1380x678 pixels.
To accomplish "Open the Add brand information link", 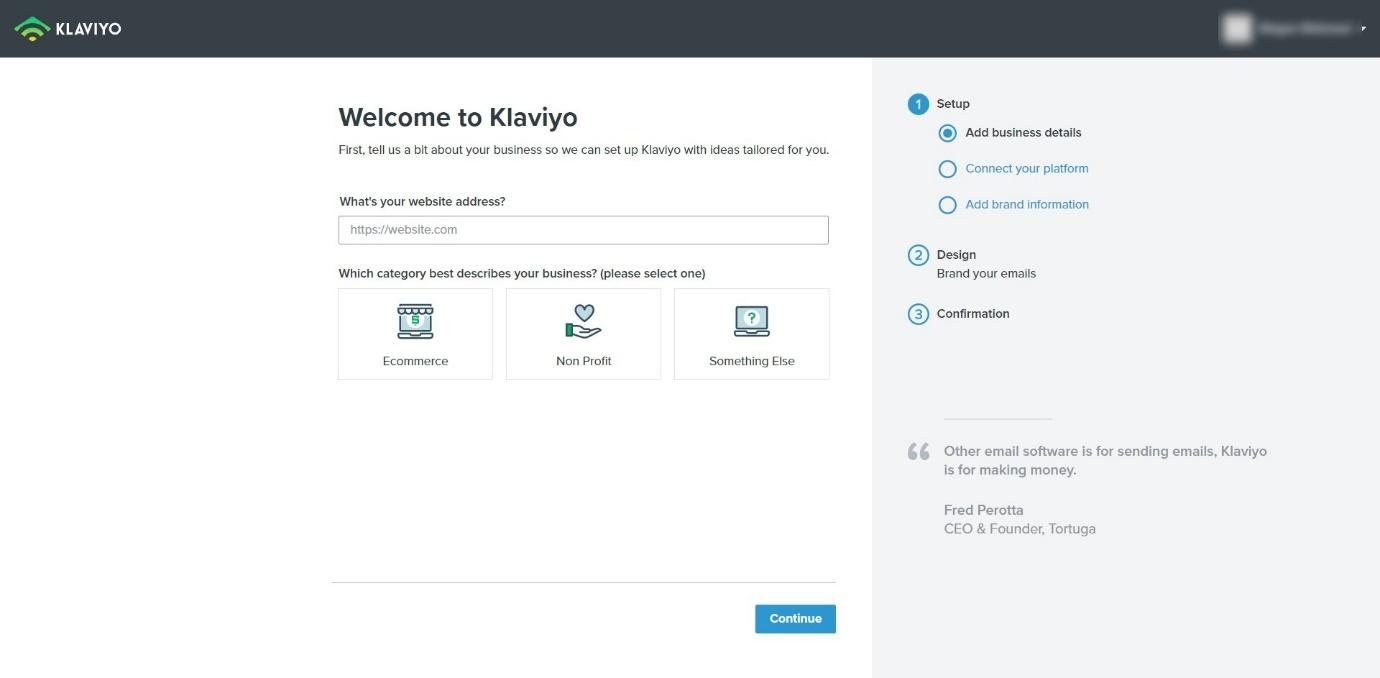I will pyautogui.click(x=1027, y=205).
